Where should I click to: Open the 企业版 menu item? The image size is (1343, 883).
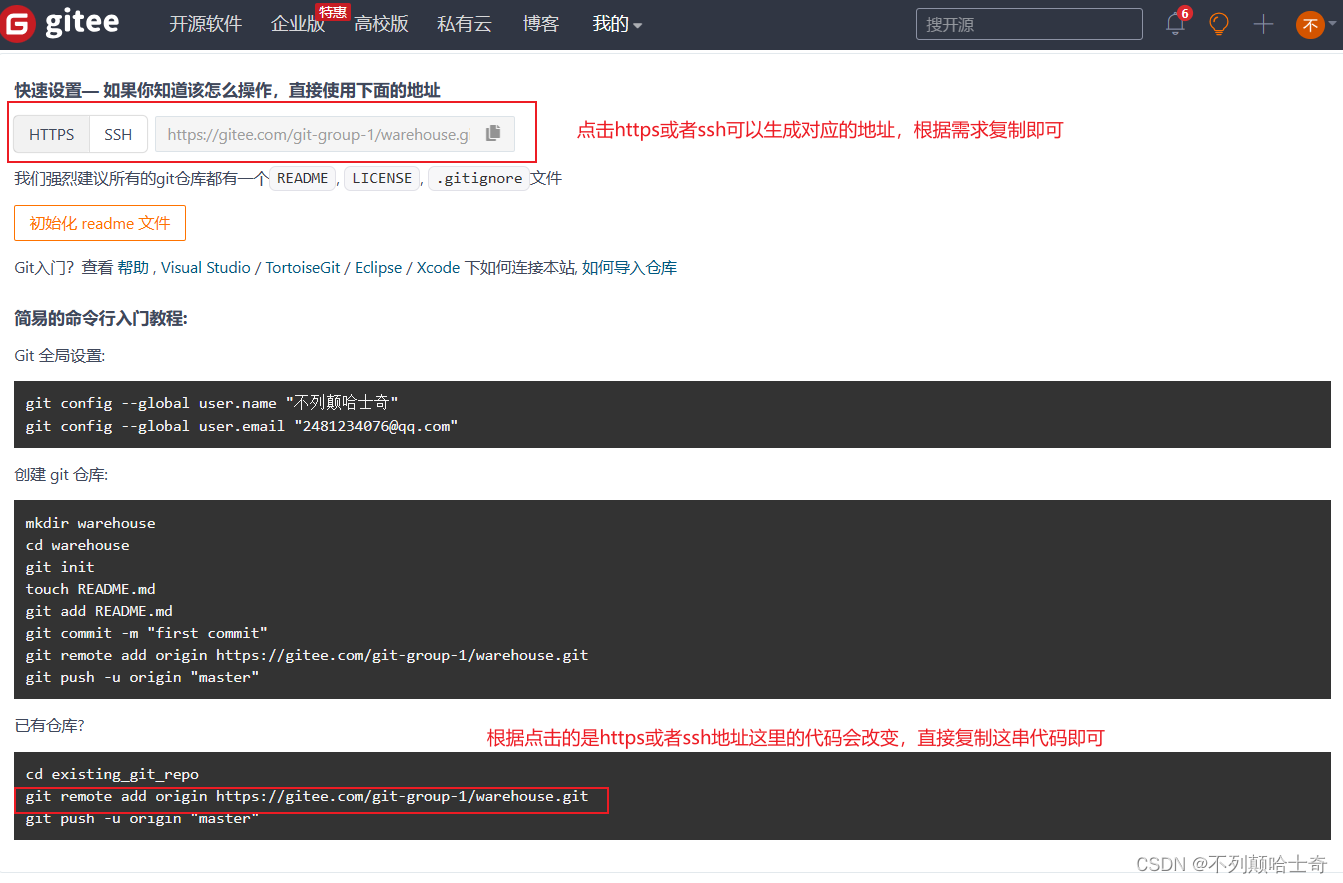tap(298, 24)
